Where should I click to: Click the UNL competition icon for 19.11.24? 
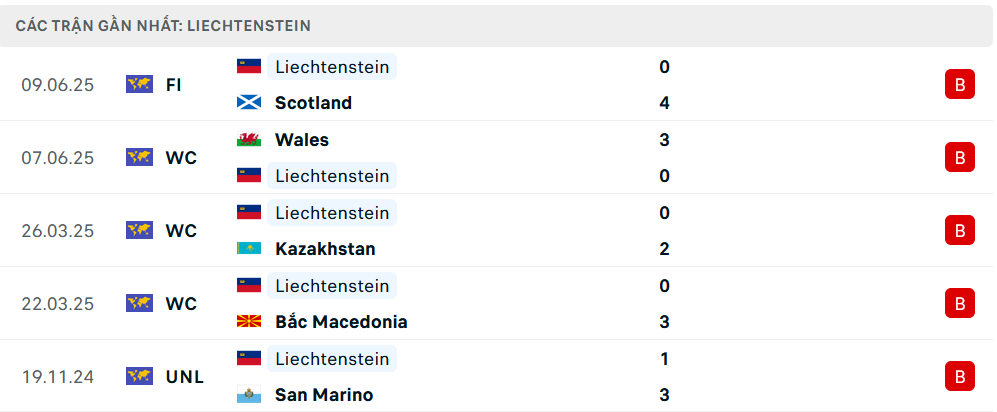click(x=139, y=377)
